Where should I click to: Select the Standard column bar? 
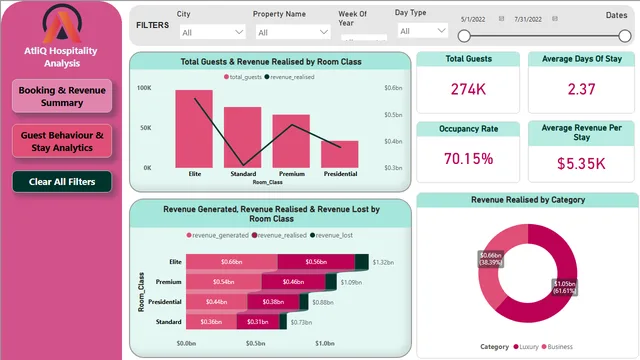[x=242, y=138]
